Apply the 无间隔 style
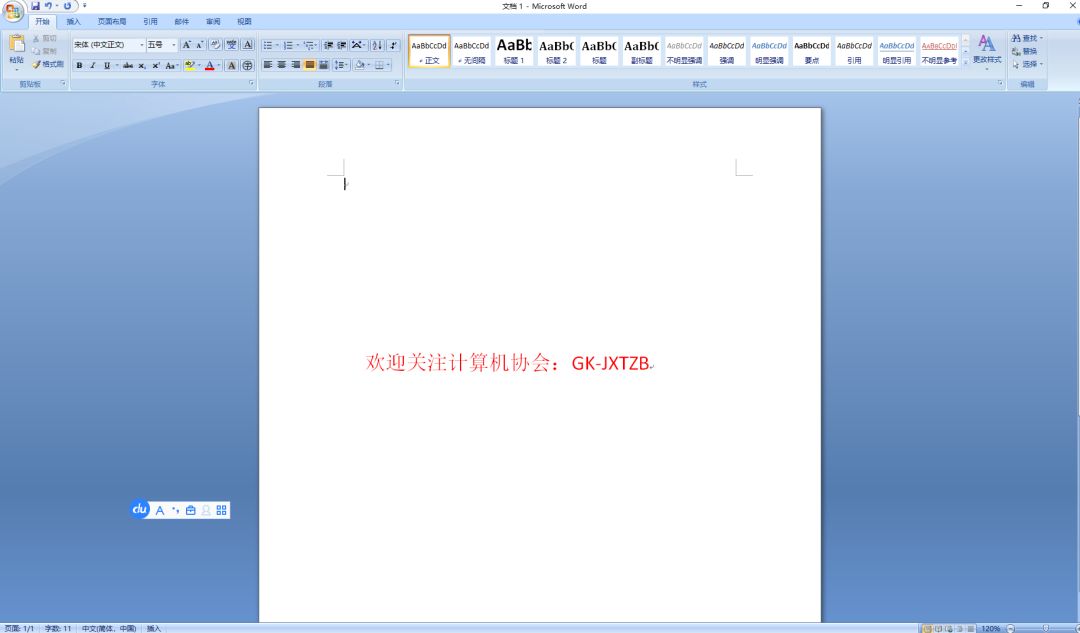Image resolution: width=1080 pixels, height=633 pixels. coord(472,52)
